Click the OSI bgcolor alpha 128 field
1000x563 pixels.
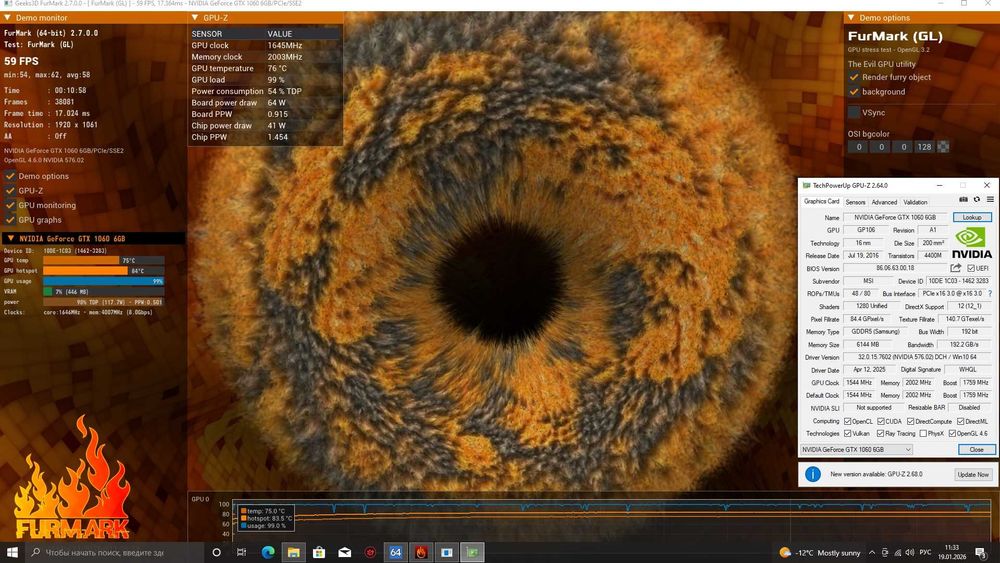click(924, 147)
